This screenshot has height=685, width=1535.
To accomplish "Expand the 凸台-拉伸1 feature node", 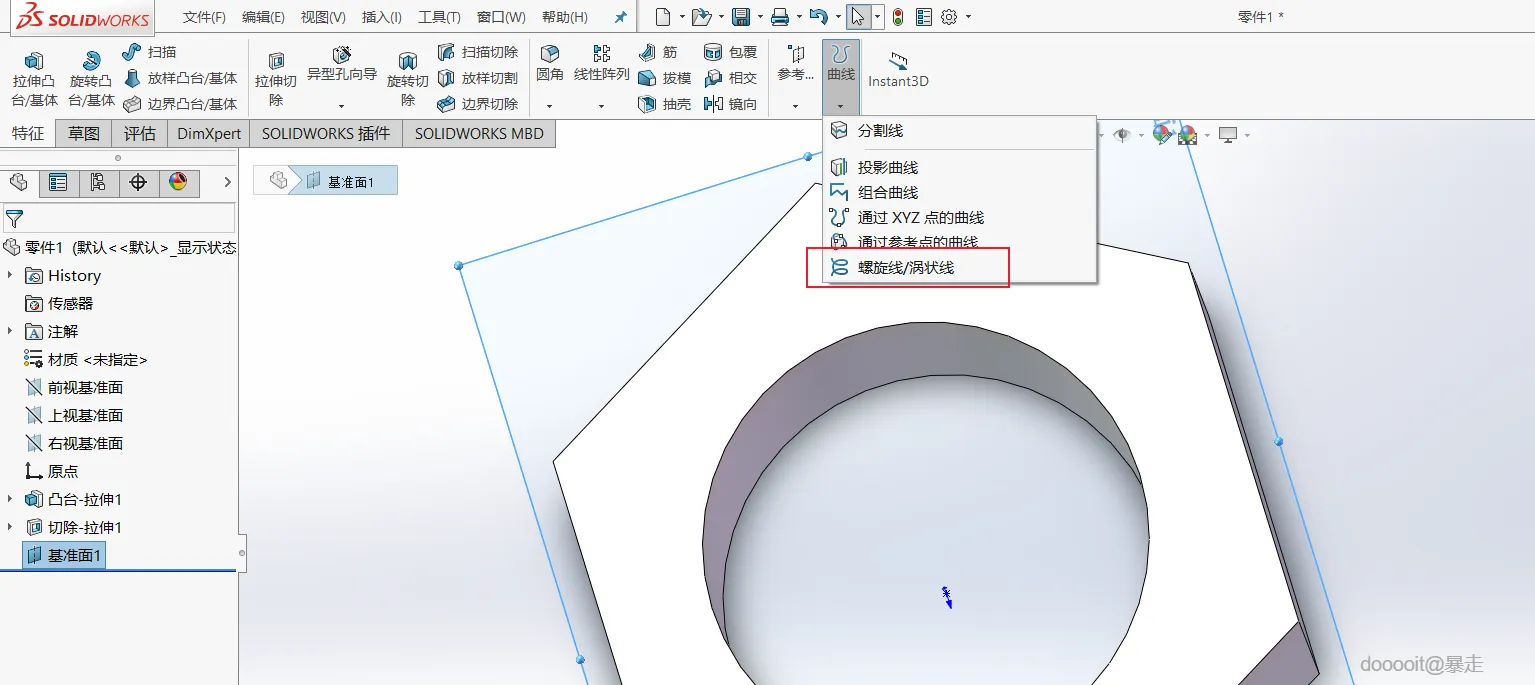I will tap(11, 499).
